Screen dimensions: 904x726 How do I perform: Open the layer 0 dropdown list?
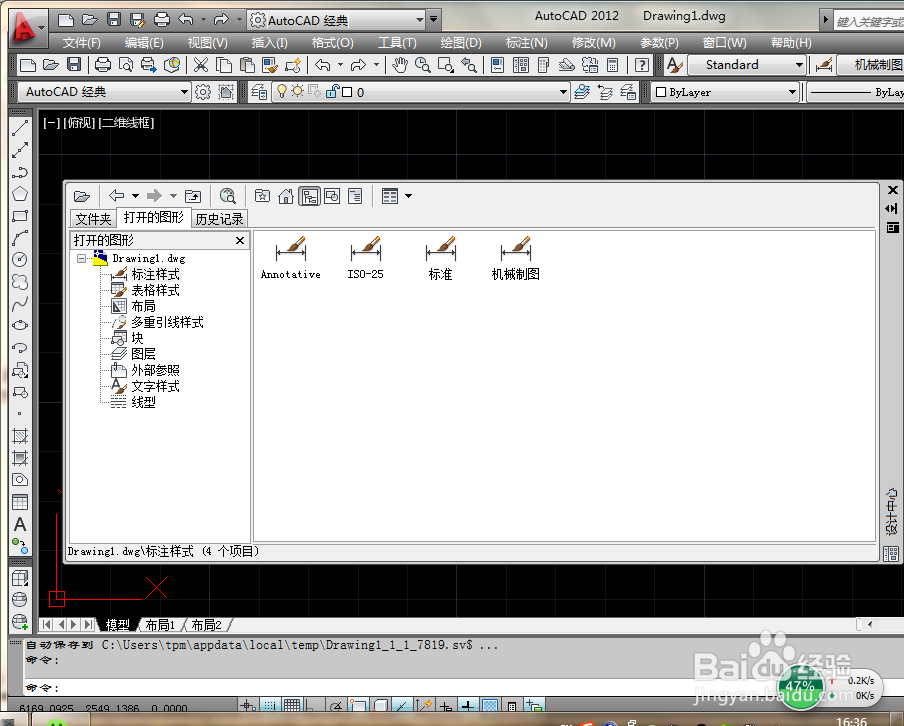563,92
